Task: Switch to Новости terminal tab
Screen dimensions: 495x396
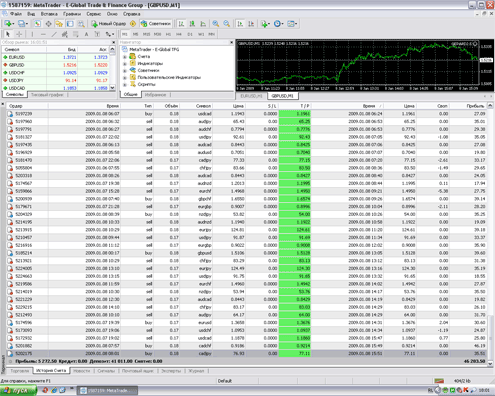Action: point(82,371)
